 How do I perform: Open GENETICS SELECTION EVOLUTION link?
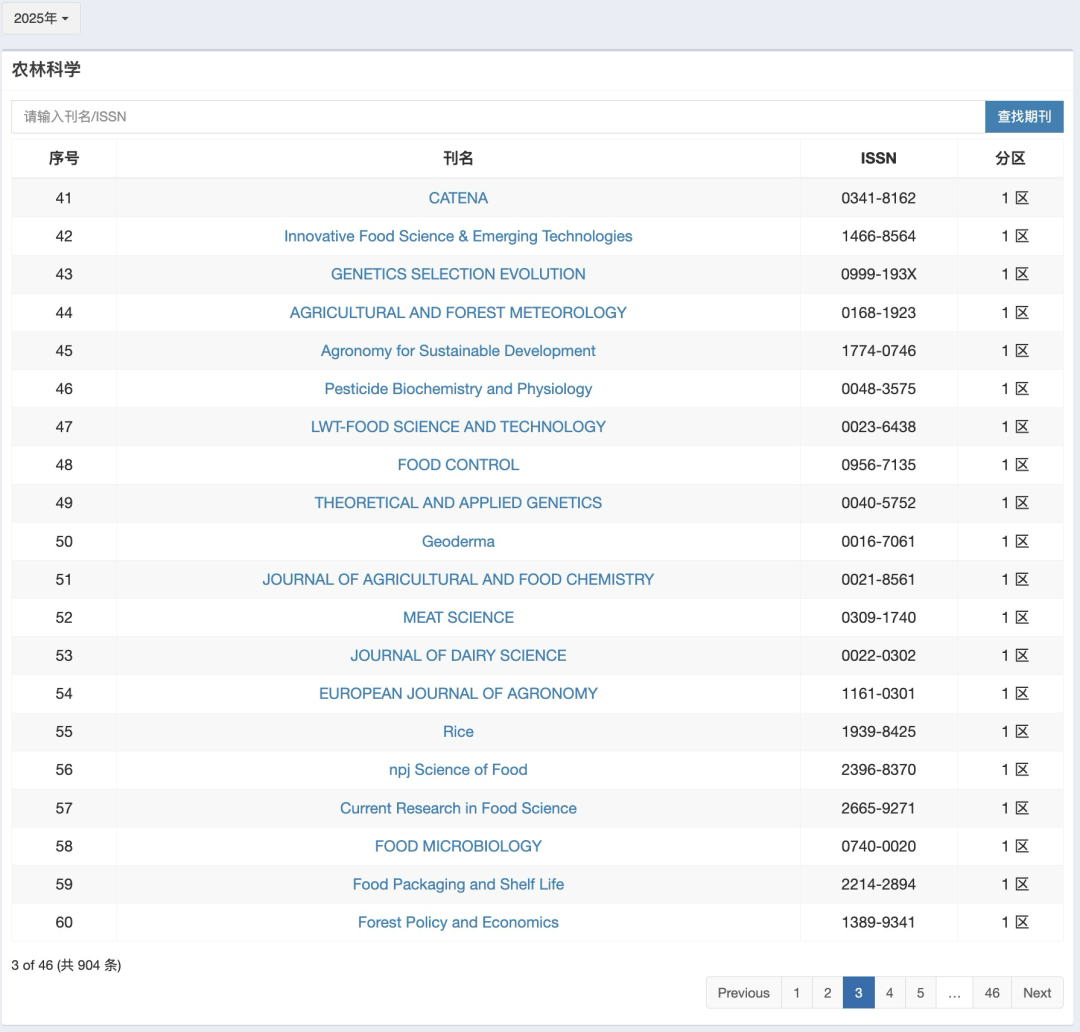tap(458, 274)
